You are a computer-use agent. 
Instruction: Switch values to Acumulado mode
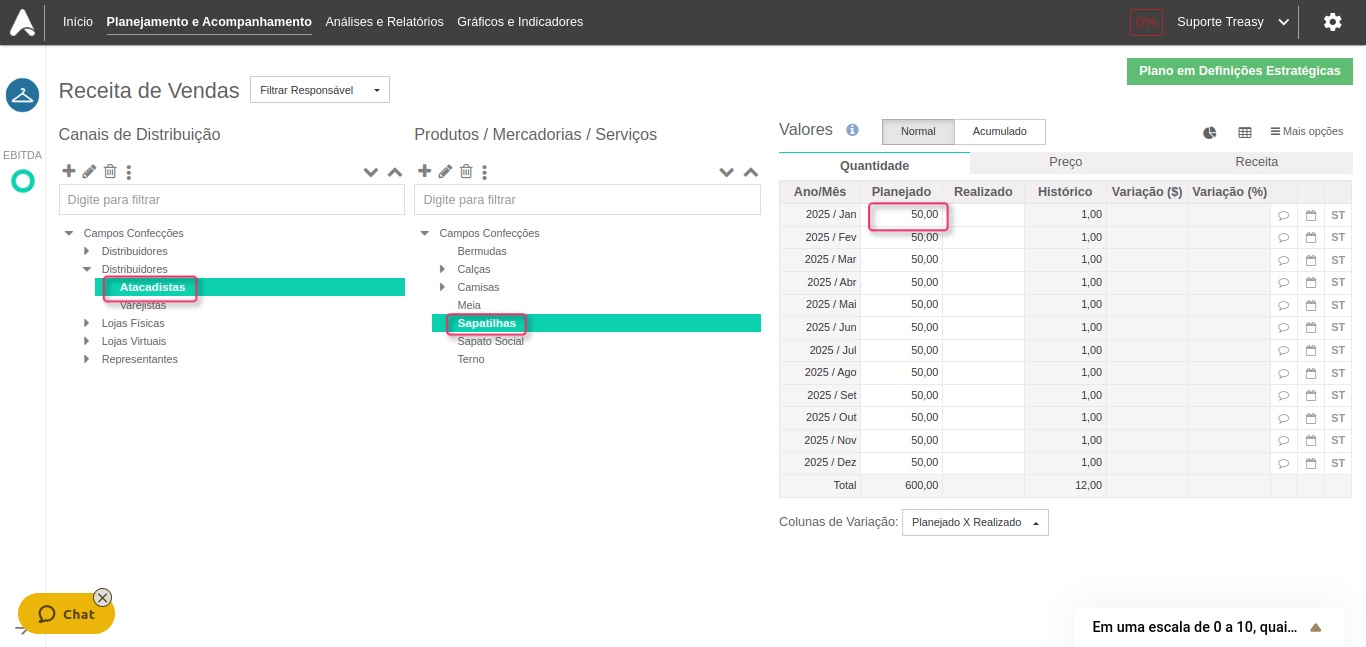tap(999, 131)
